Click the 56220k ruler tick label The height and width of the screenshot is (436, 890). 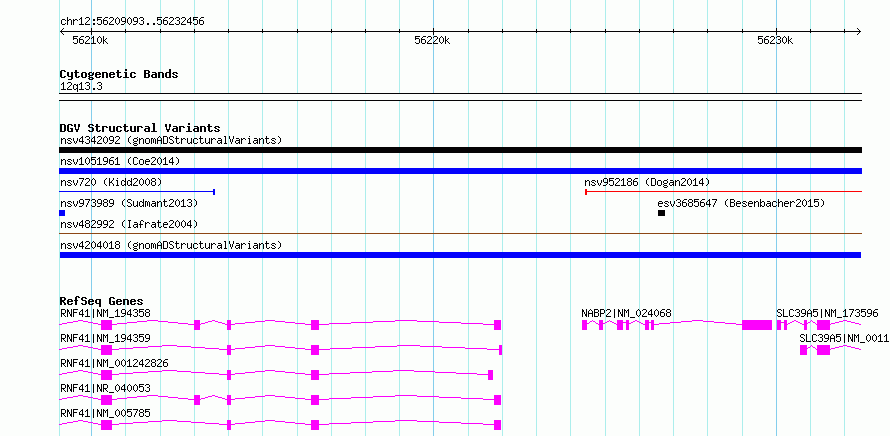click(433, 40)
